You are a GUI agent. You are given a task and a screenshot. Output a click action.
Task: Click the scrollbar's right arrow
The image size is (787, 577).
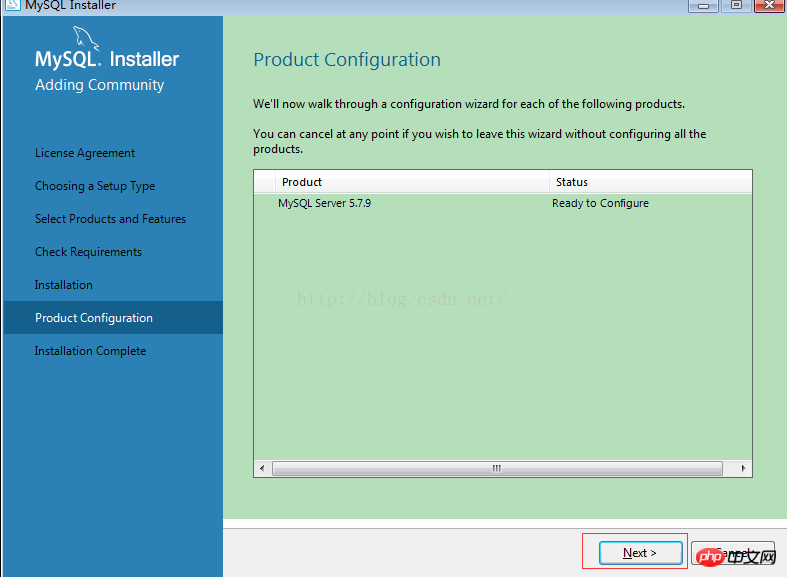pyautogui.click(x=743, y=469)
